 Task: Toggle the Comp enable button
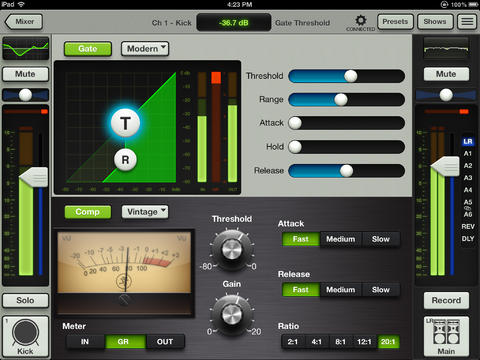coord(88,212)
